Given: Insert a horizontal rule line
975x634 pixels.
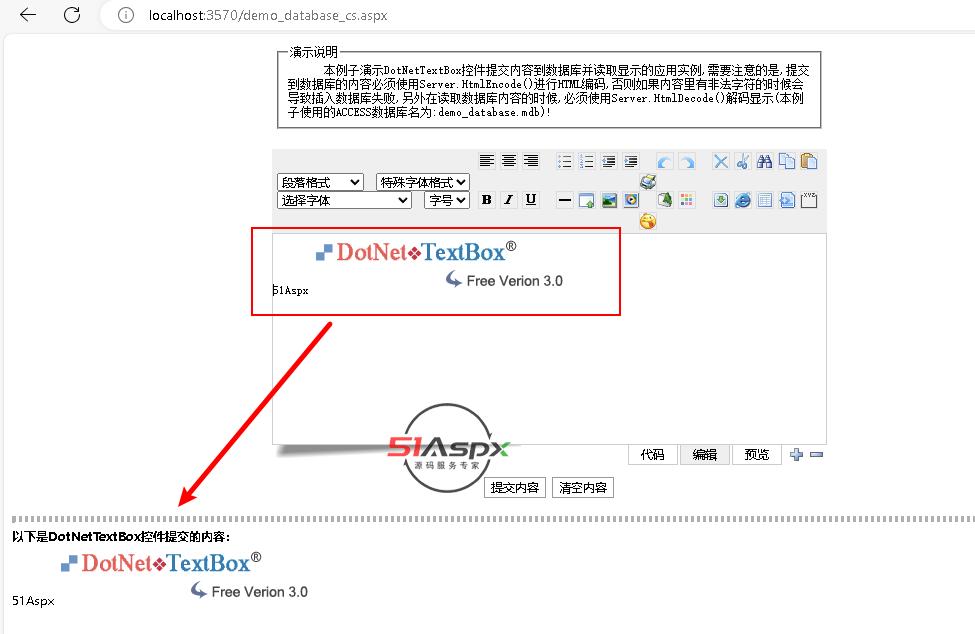Looking at the screenshot, I should pyautogui.click(x=565, y=200).
